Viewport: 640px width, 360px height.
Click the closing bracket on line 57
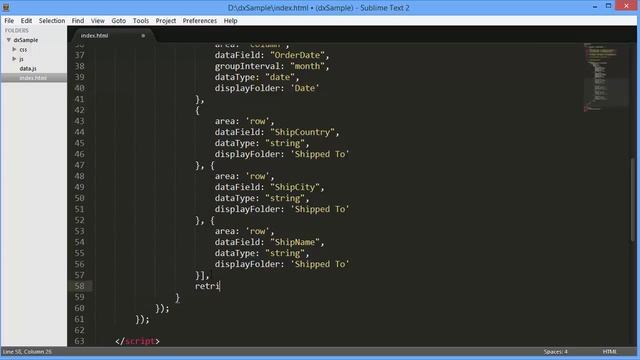tap(202, 276)
